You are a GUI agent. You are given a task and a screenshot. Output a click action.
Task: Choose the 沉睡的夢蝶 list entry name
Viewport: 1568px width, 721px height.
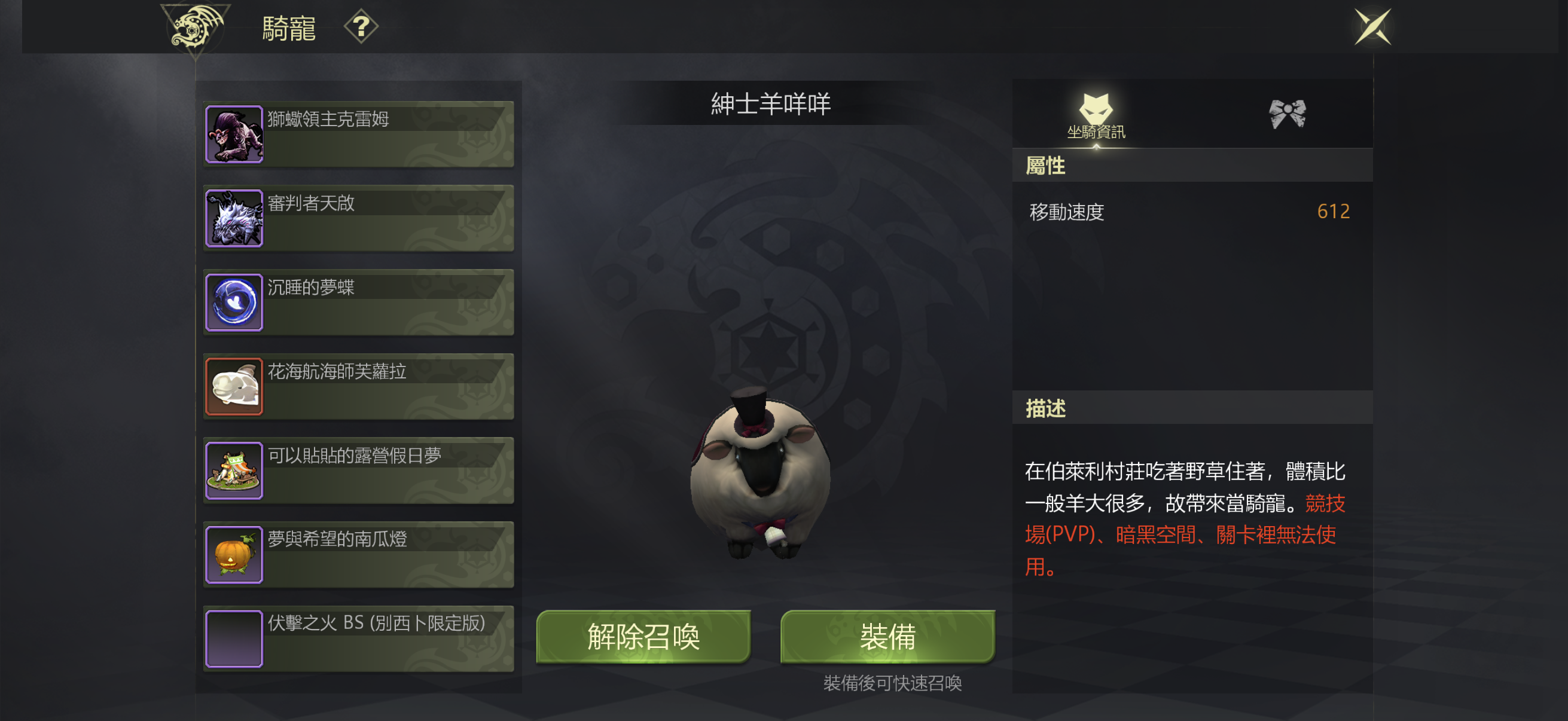[x=311, y=287]
